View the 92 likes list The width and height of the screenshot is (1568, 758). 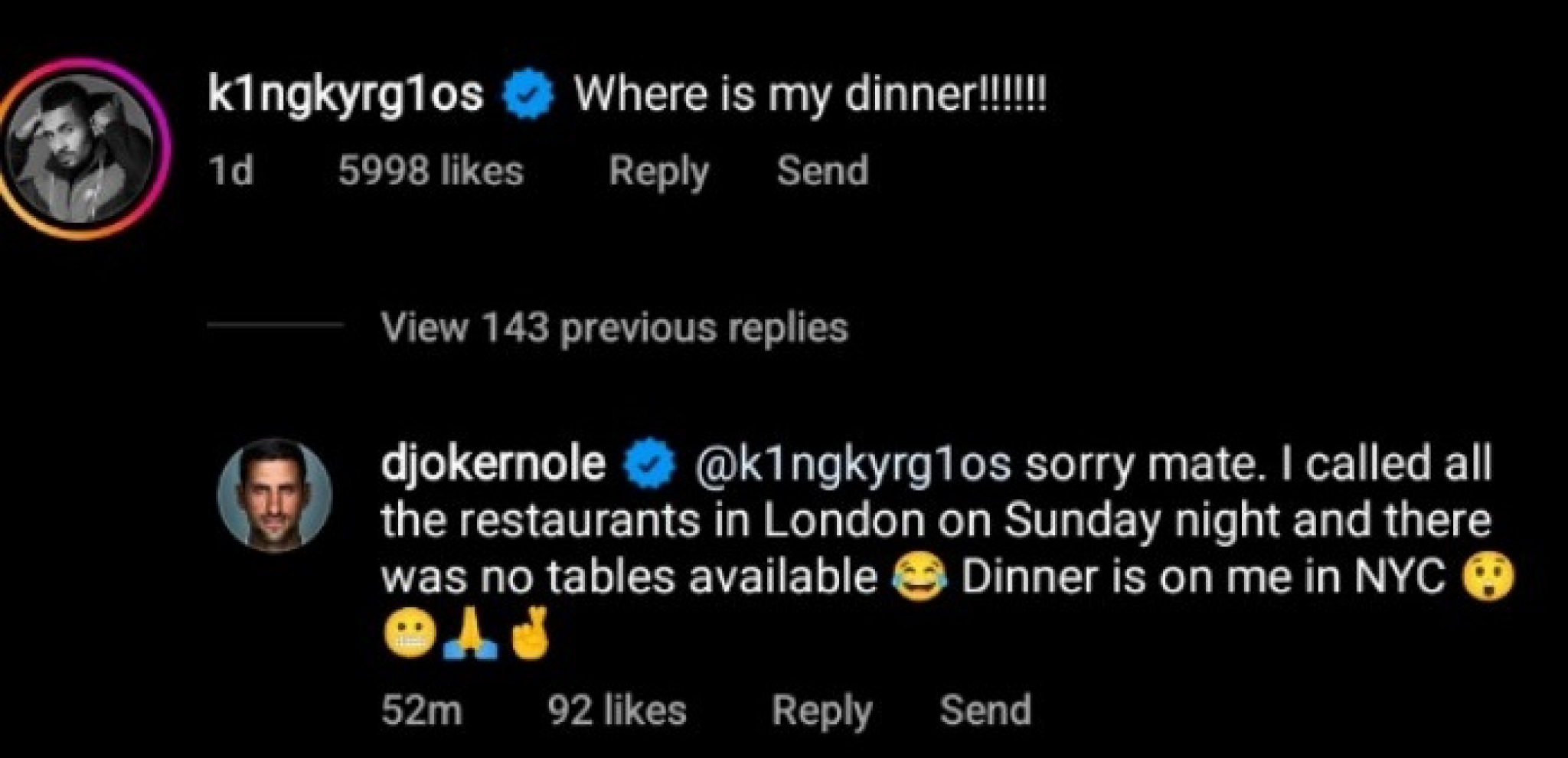(616, 711)
